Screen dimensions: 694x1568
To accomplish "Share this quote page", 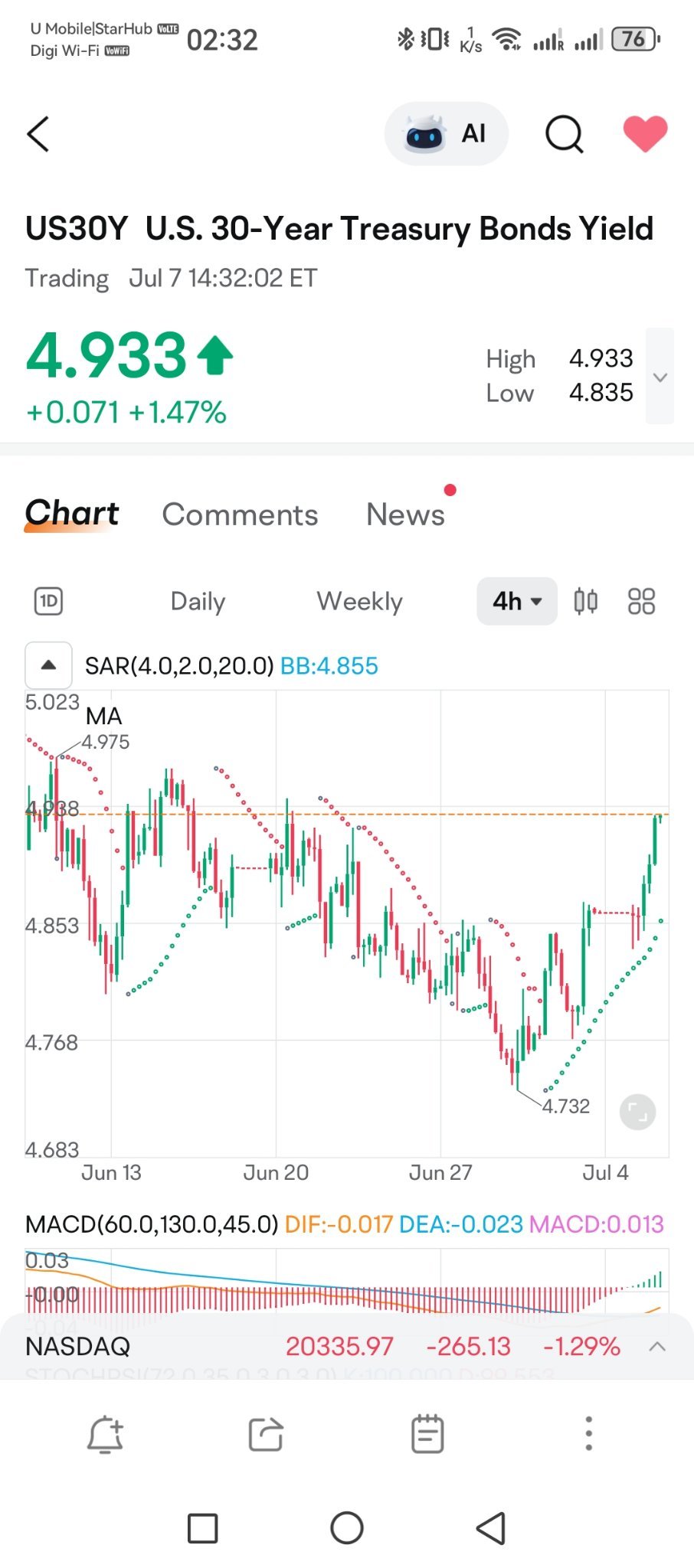I will 266,1434.
